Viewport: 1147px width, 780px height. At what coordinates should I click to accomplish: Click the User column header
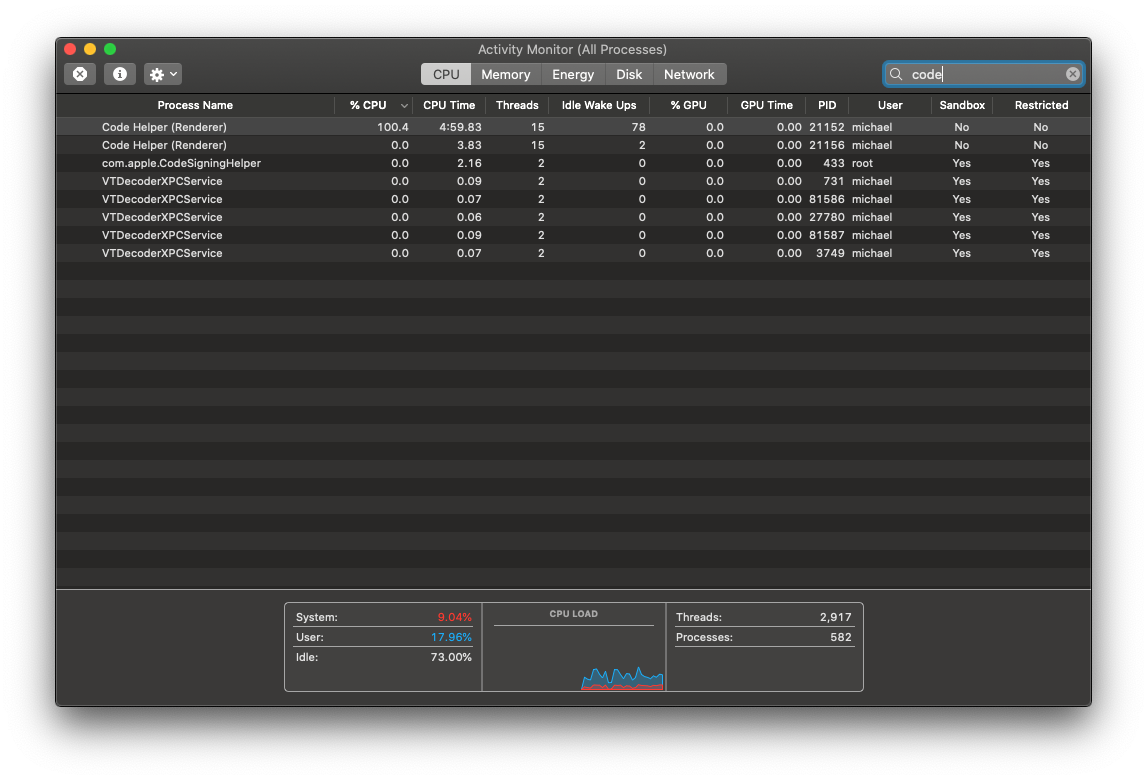point(889,105)
